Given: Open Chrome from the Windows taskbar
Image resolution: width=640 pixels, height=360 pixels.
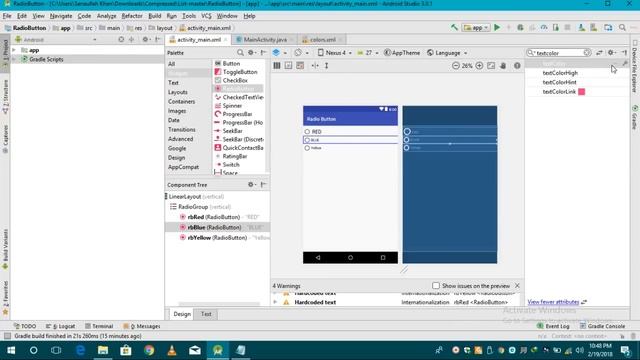Looking at the screenshot, I should 149,350.
